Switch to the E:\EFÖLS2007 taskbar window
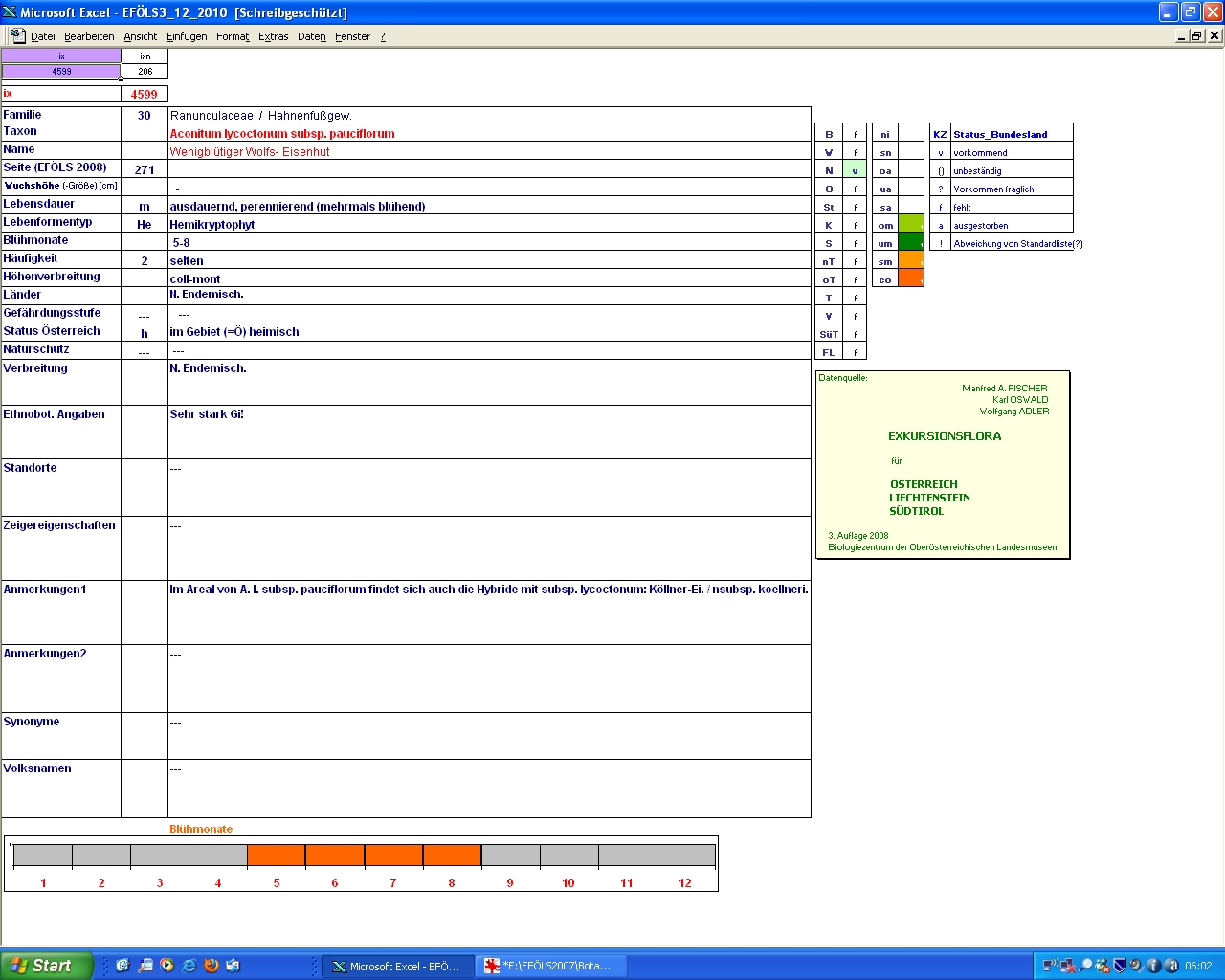The image size is (1225, 980). pyautogui.click(x=551, y=966)
